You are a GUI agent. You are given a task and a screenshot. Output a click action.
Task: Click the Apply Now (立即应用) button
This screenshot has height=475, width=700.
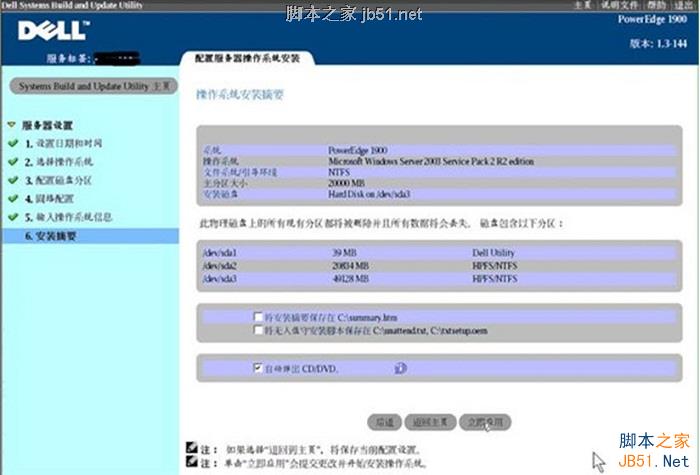point(485,422)
